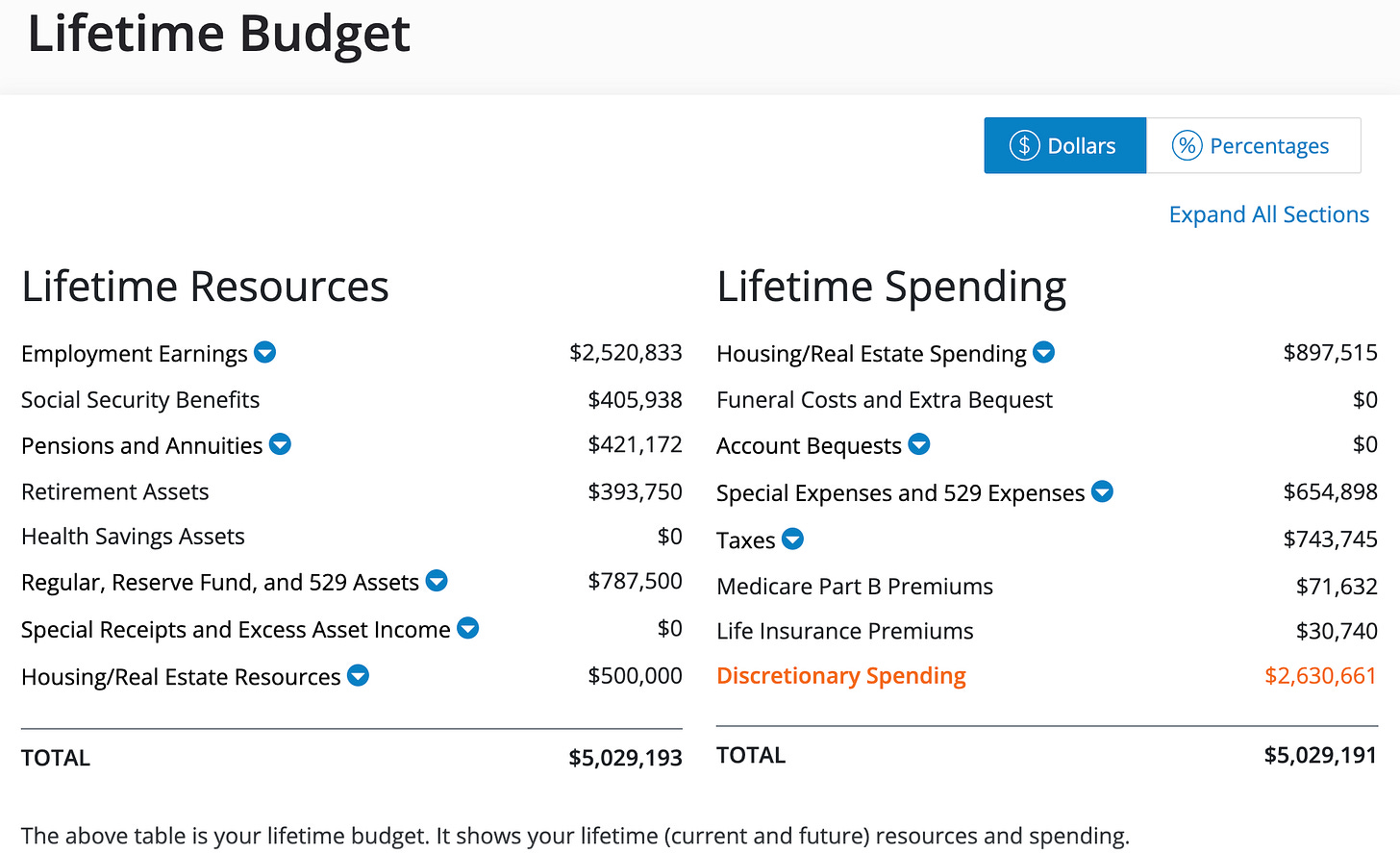The width and height of the screenshot is (1400, 853).
Task: Expand Special Expenses and 529 Expenses arrow
Action: pos(1102,491)
